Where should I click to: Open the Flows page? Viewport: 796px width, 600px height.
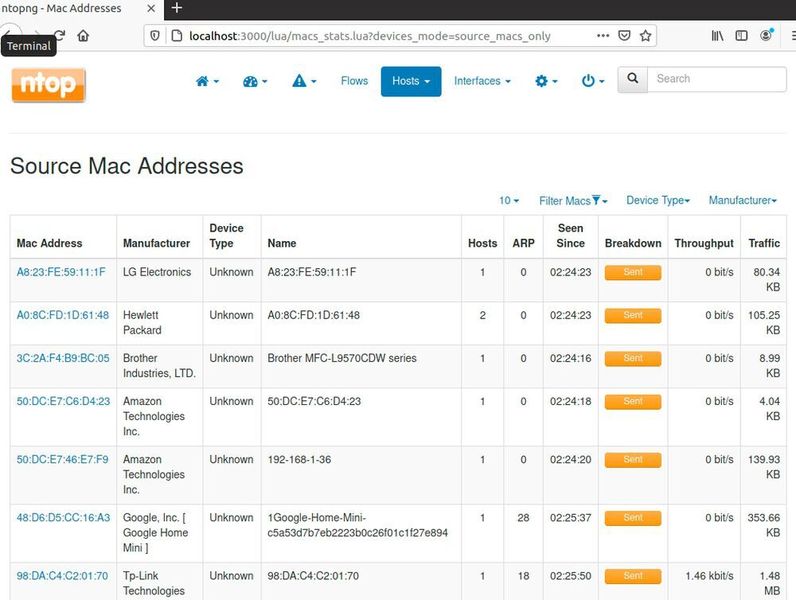coord(354,81)
